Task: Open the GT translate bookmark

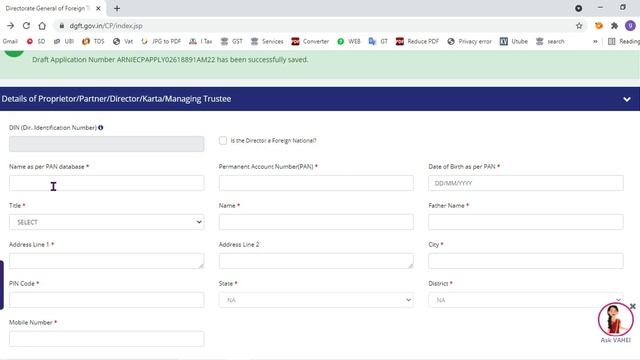Action: click(378, 41)
